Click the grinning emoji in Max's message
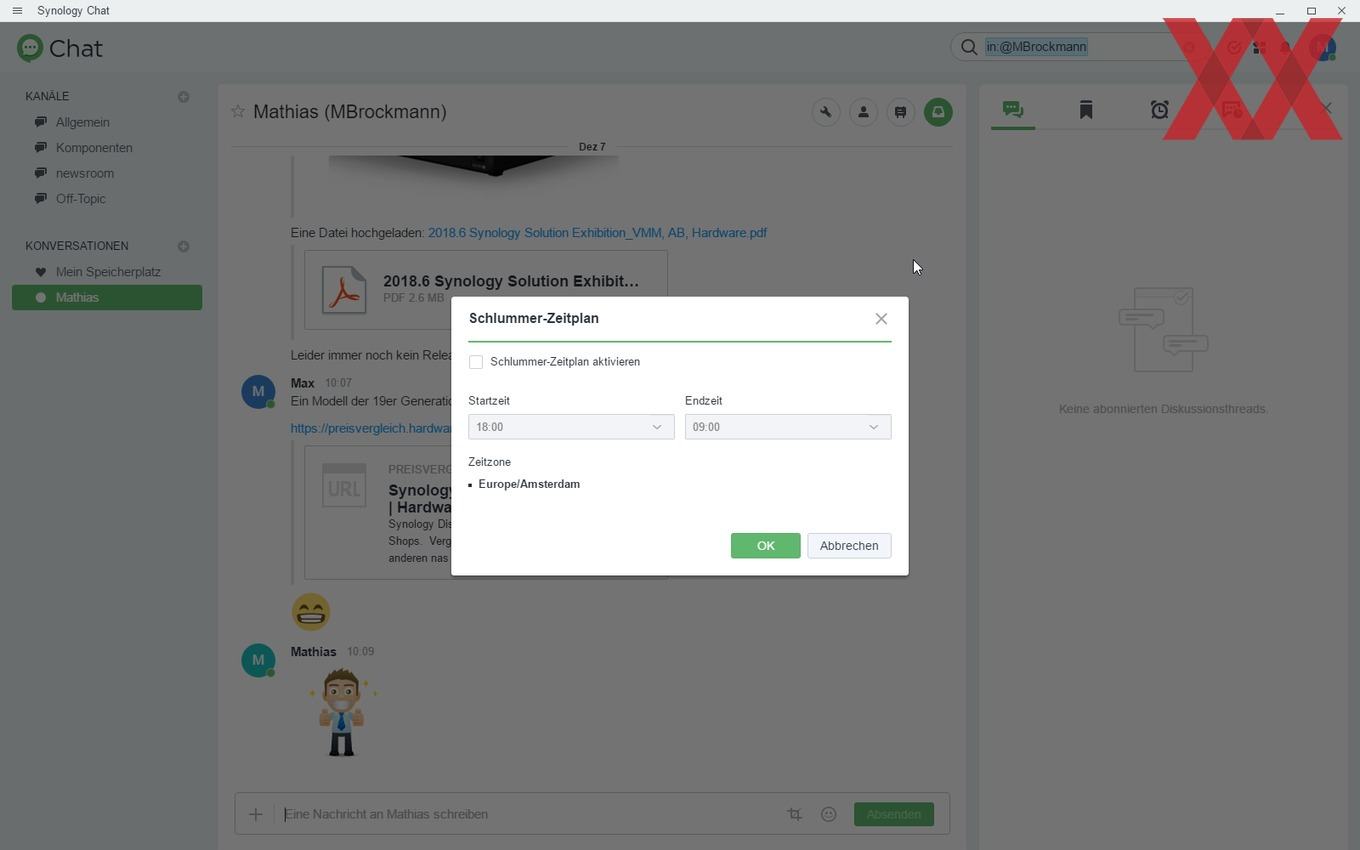 311,612
